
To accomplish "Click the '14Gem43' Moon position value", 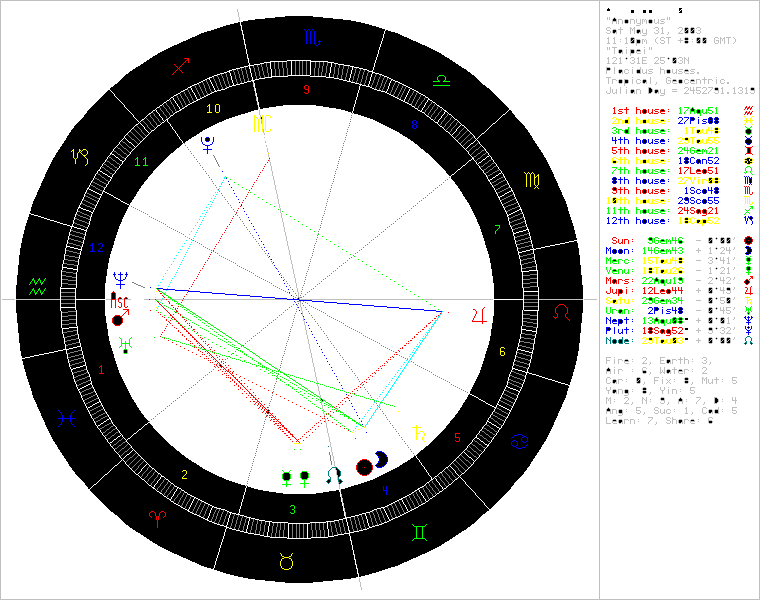I will coord(663,251).
